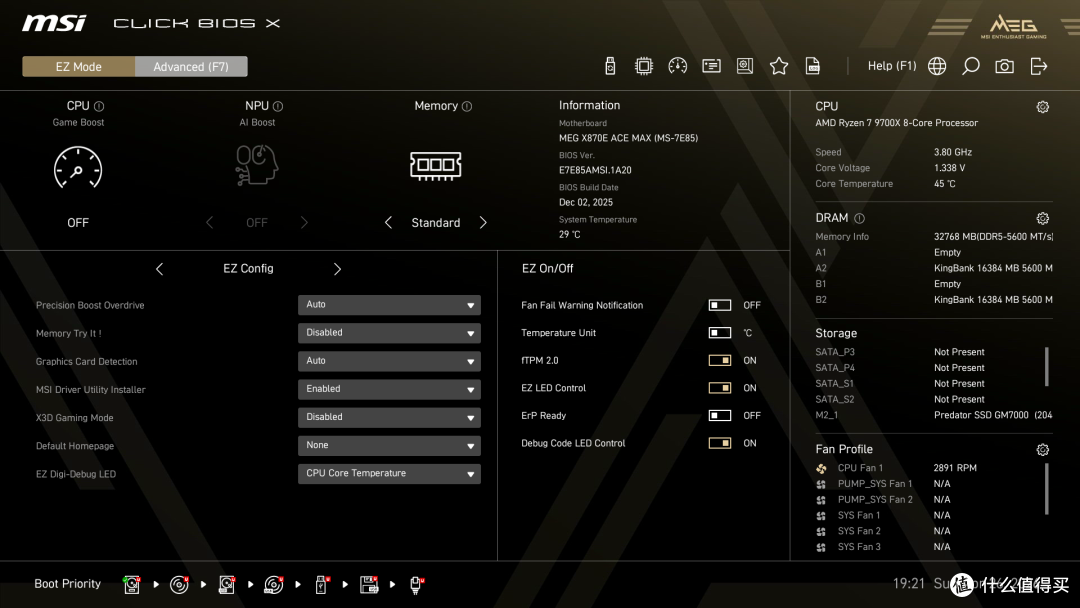Go to previous EZ Config page arrow
Viewport: 1080px width, 608px height.
coord(159,269)
